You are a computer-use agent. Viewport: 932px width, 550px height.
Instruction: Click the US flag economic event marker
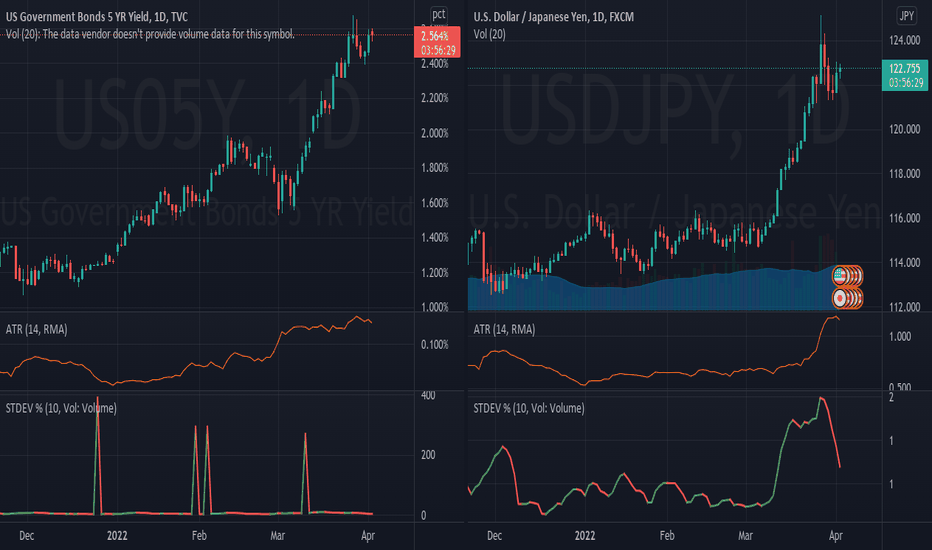(x=840, y=275)
